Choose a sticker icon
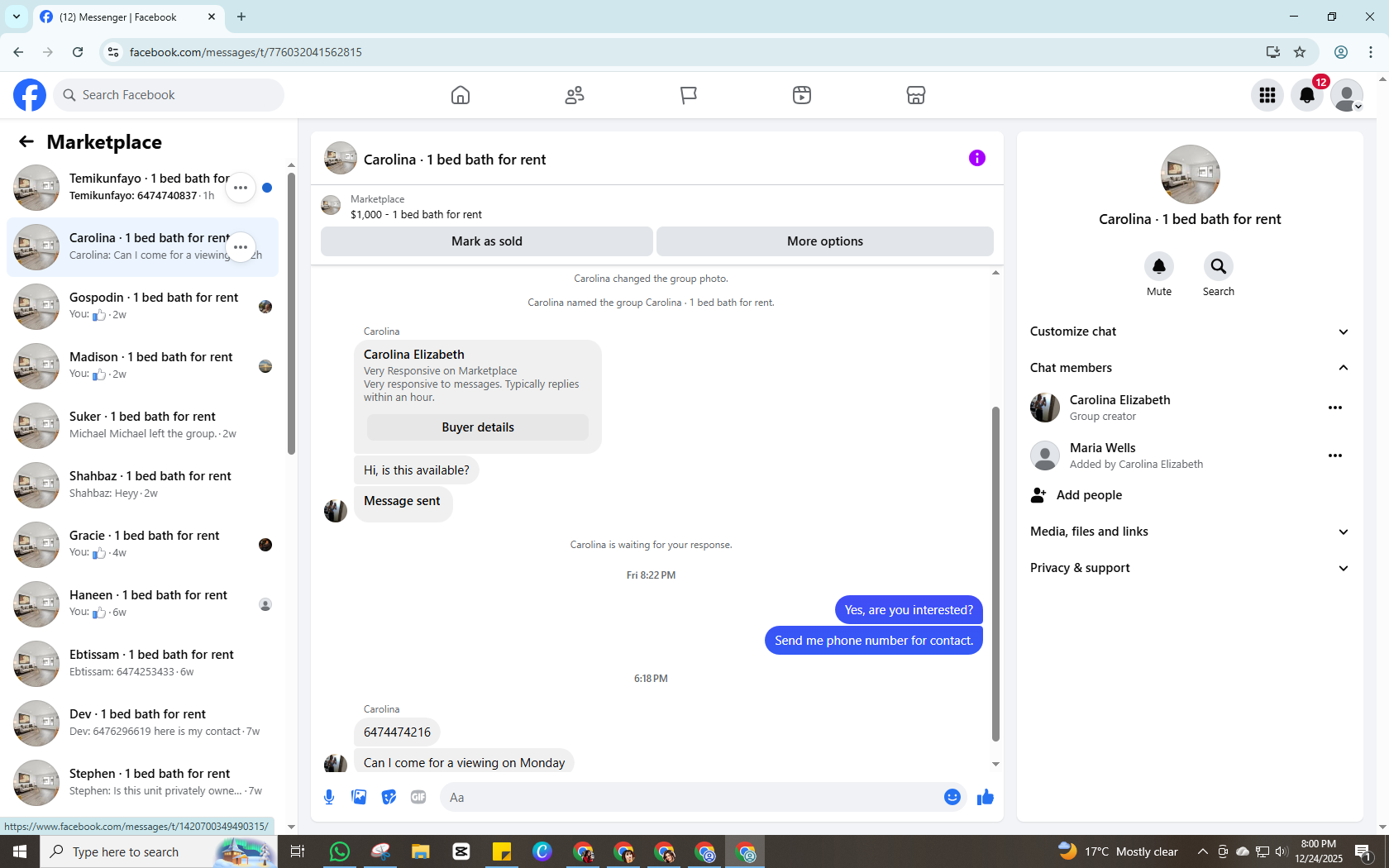 pyautogui.click(x=389, y=797)
